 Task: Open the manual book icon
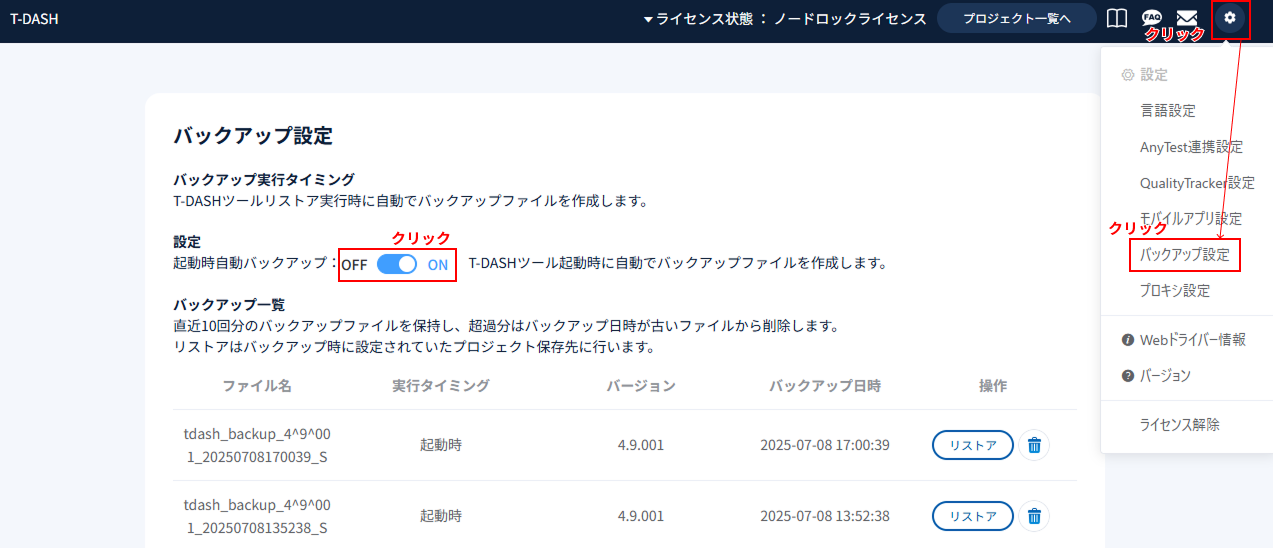coord(1117,18)
